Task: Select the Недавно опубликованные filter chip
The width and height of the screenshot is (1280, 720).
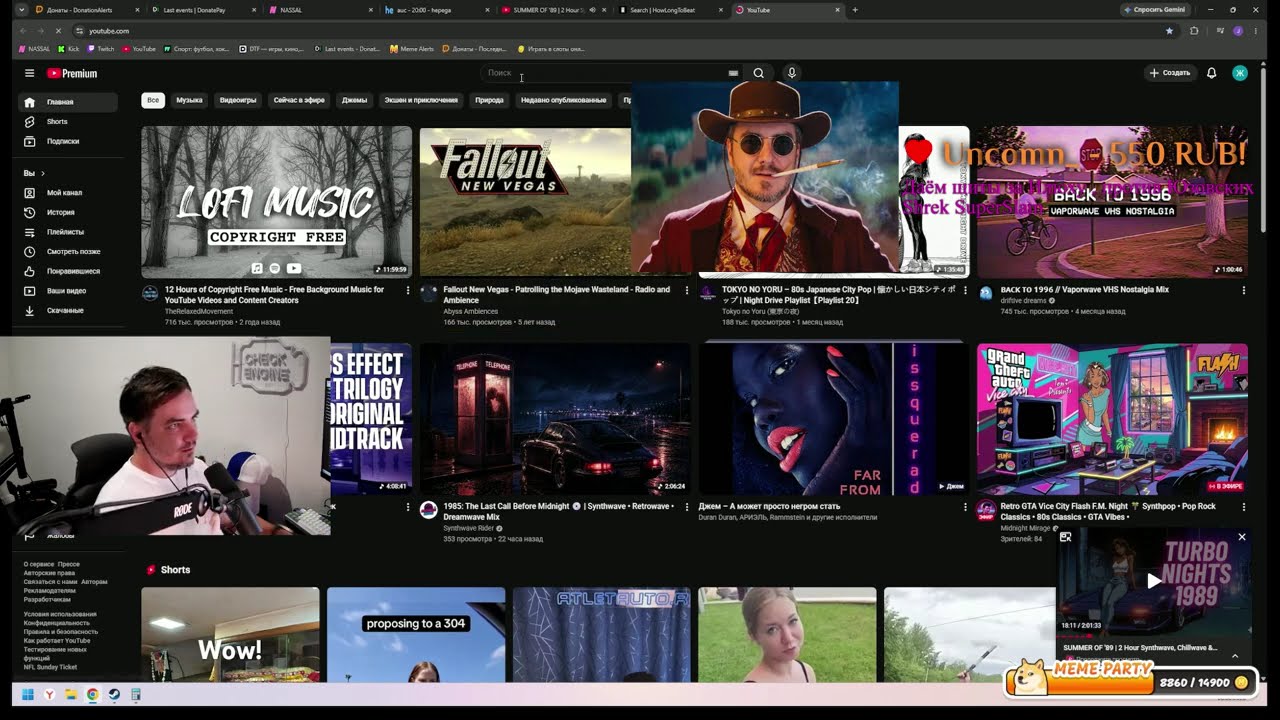Action: pyautogui.click(x=563, y=100)
